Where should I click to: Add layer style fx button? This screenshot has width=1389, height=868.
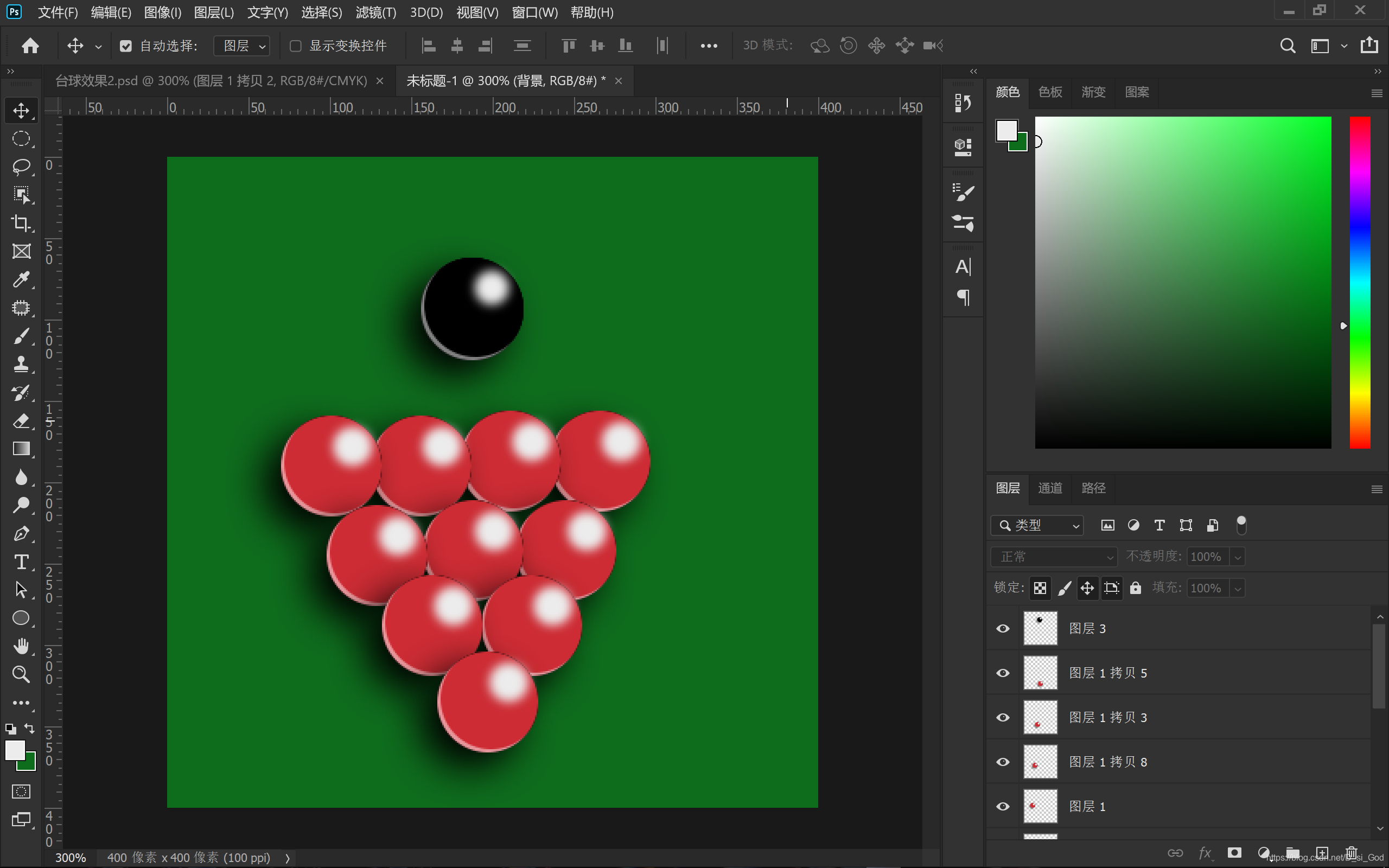click(1205, 853)
